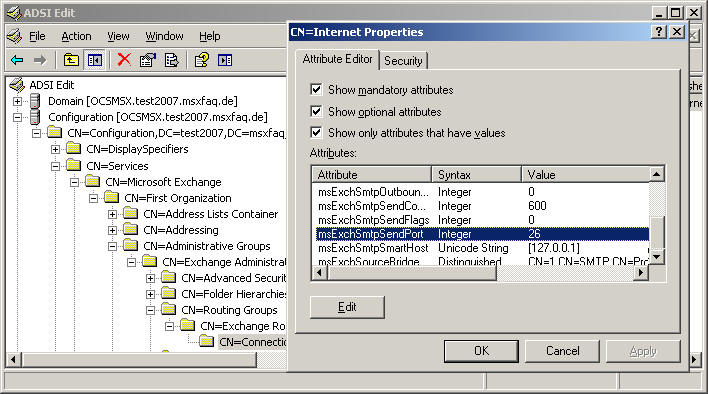708x394 pixels.
Task: Click the Show/Hide action pane icon
Action: (x=225, y=60)
